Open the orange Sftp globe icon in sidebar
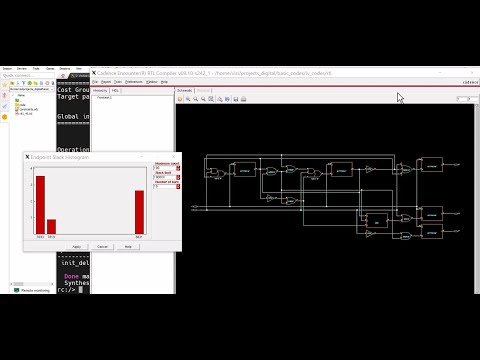The width and height of the screenshot is (480, 360). pyautogui.click(x=4, y=117)
